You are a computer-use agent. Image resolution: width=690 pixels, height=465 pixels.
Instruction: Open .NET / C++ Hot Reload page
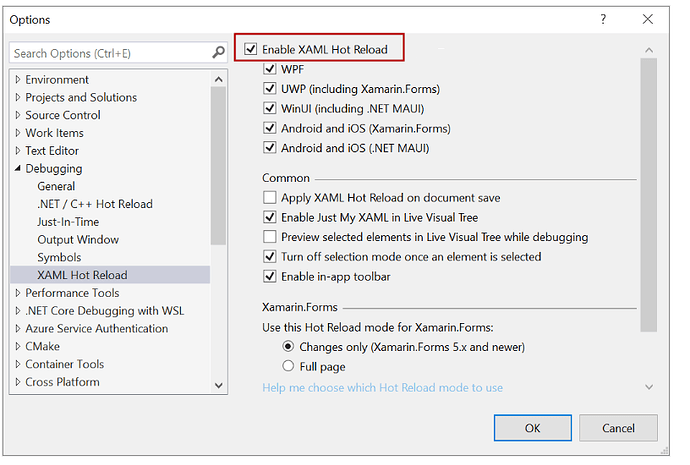point(95,204)
